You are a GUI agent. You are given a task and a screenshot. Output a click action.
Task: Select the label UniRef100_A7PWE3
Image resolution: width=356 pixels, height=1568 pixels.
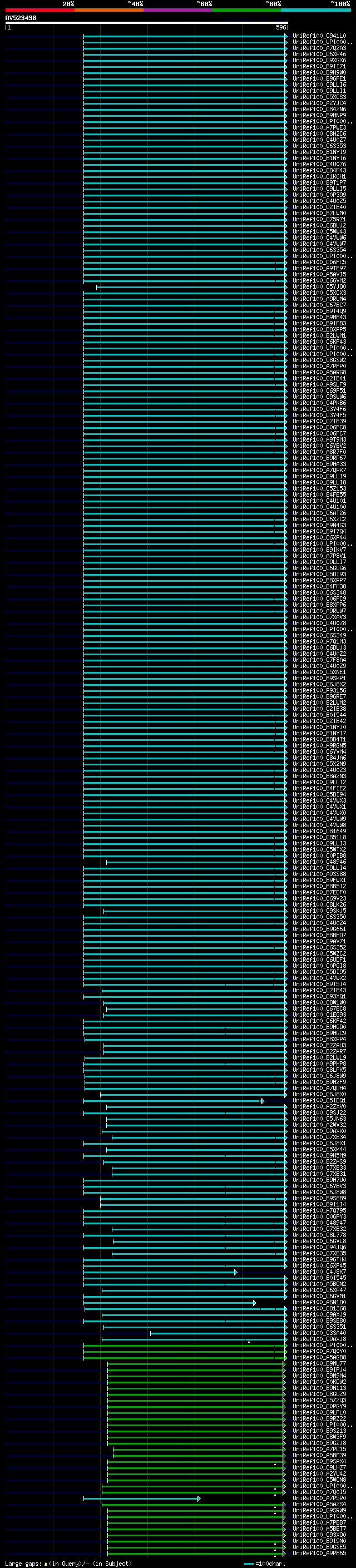coord(319,128)
